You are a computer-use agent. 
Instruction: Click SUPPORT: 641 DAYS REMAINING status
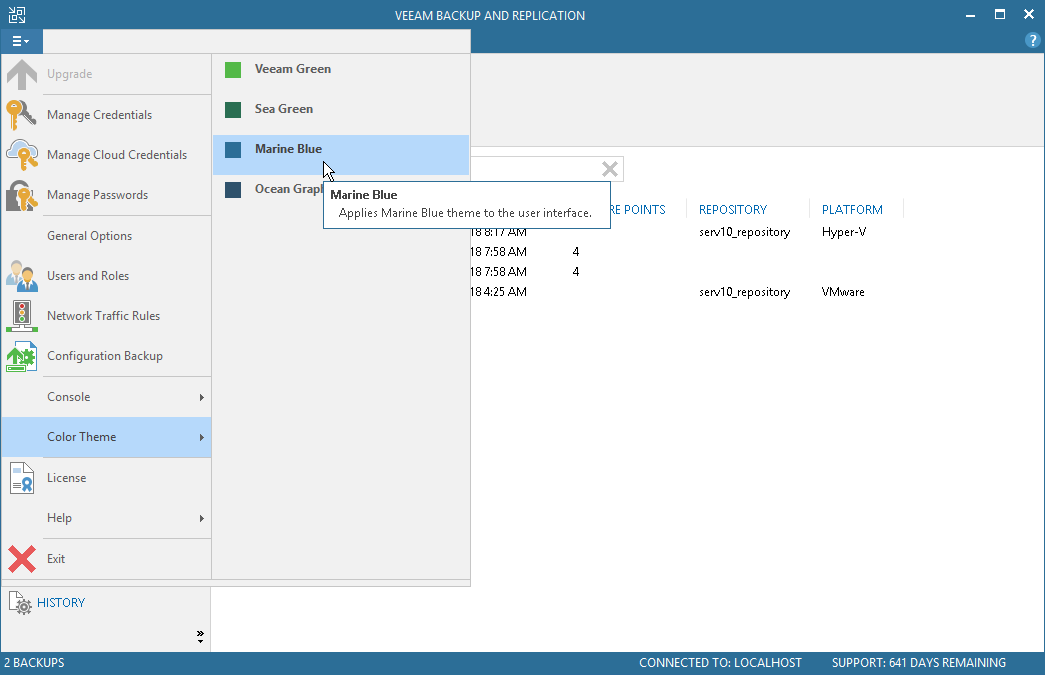[x=918, y=662]
